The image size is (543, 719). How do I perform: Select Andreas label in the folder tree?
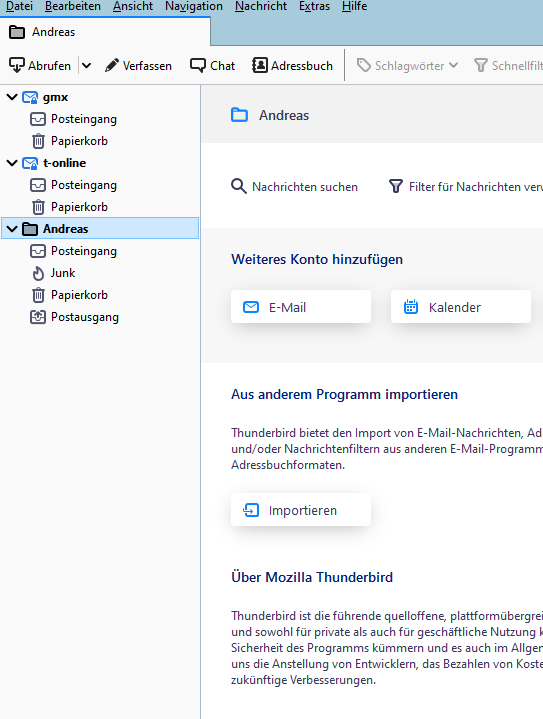pos(66,229)
